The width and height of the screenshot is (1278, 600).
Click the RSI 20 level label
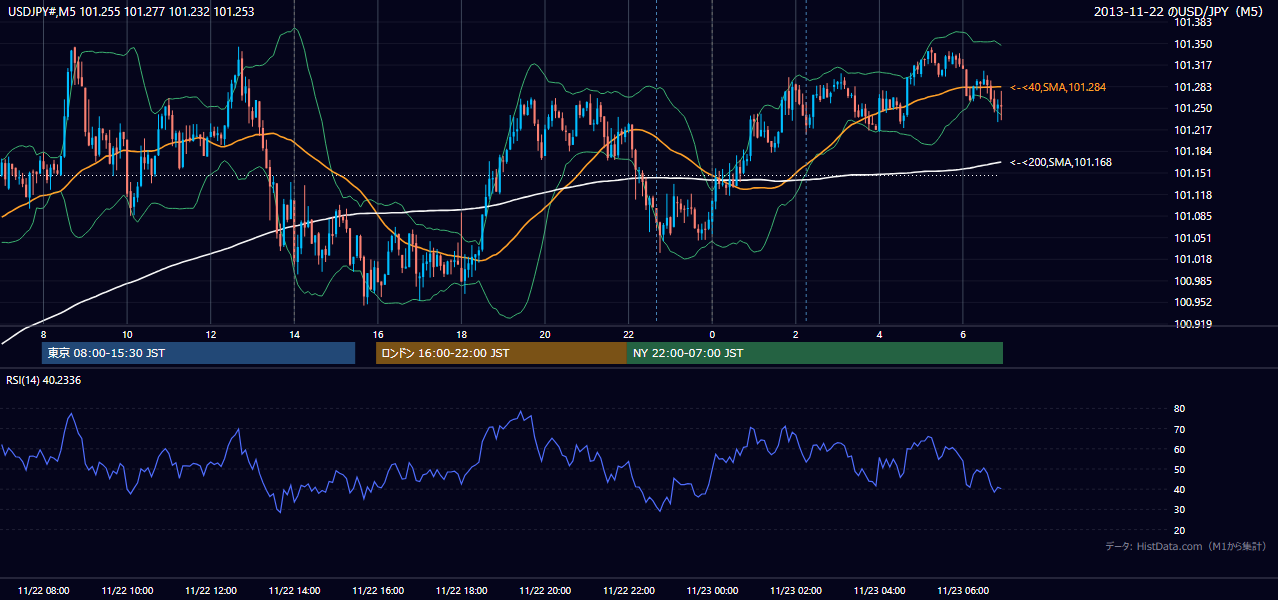click(x=1179, y=531)
